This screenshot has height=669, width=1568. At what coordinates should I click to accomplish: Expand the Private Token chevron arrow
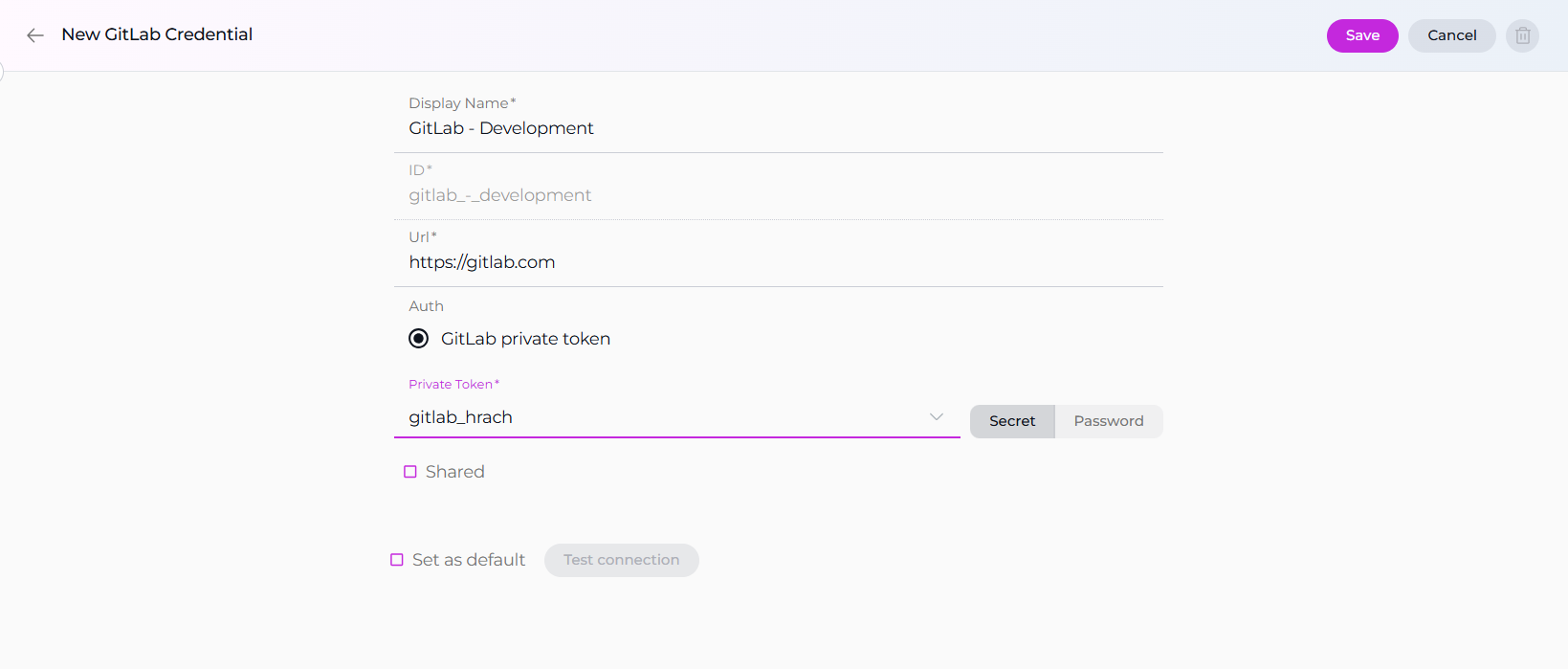pos(936,417)
